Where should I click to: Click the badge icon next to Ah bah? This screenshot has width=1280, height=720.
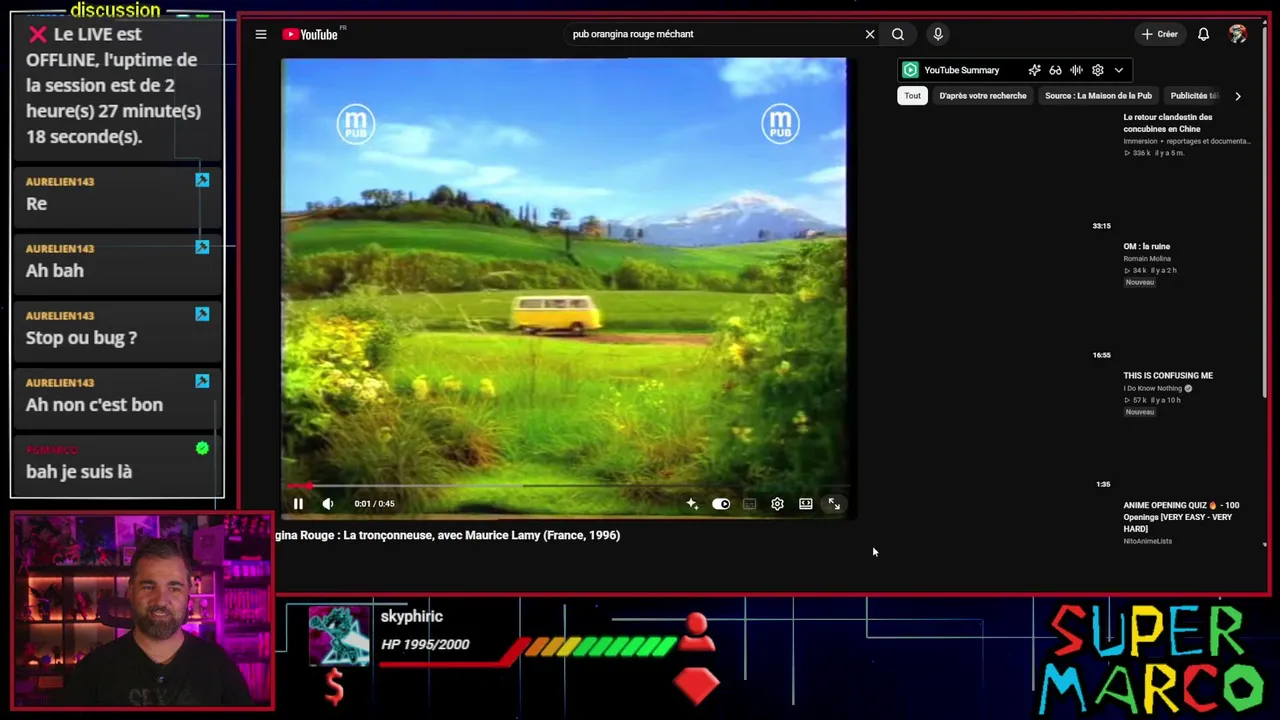[202, 247]
